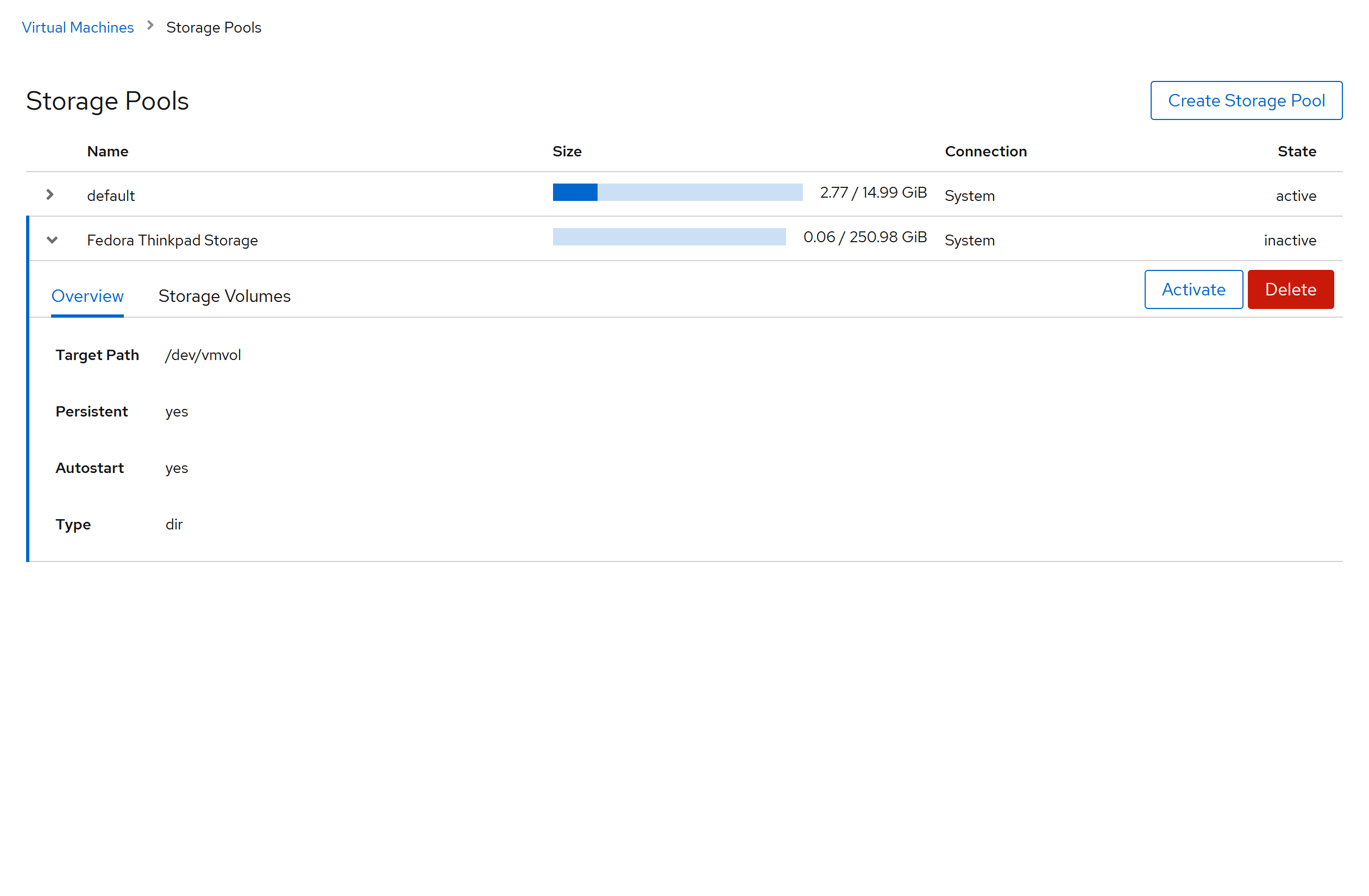The height and width of the screenshot is (896, 1369).
Task: Click Create Storage Pool button
Action: pos(1246,100)
